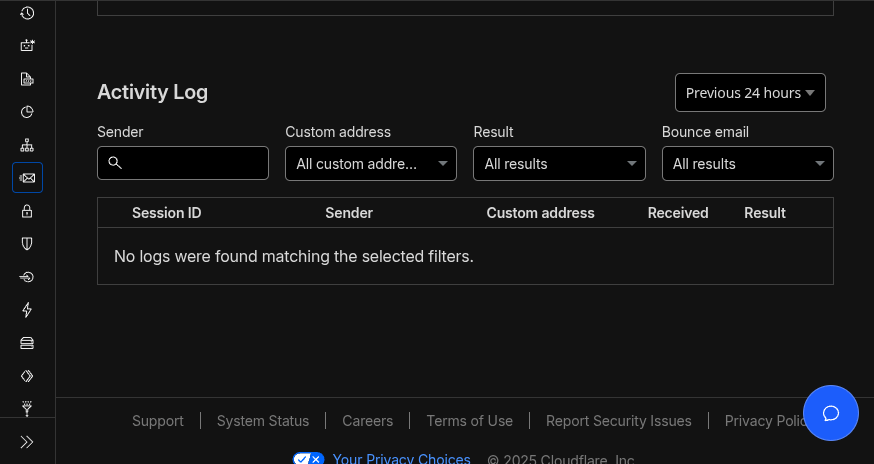
Task: Open the Email routing sidebar icon
Action: tap(27, 178)
